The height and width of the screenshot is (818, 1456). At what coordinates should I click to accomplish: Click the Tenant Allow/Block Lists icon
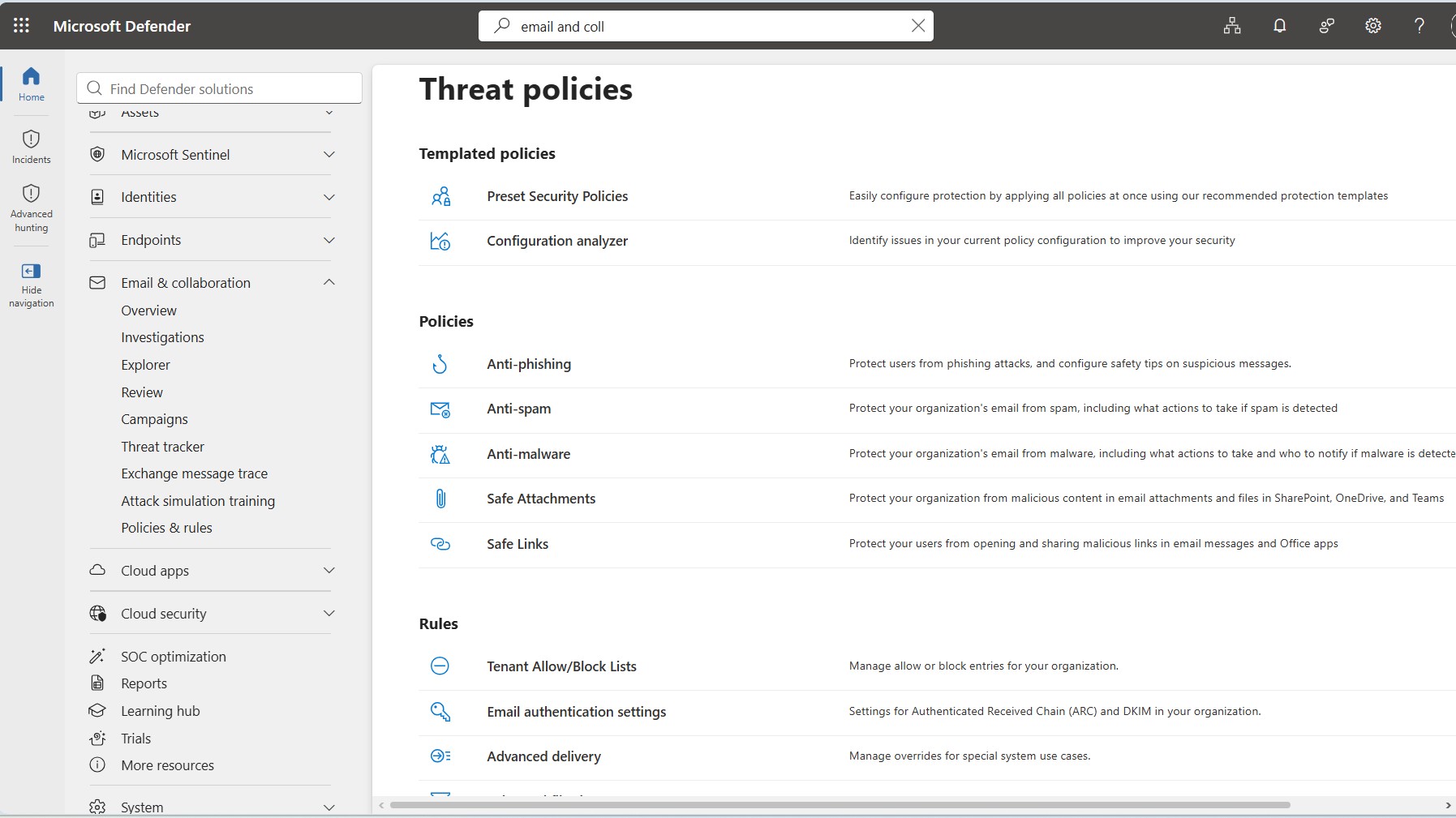click(440, 666)
